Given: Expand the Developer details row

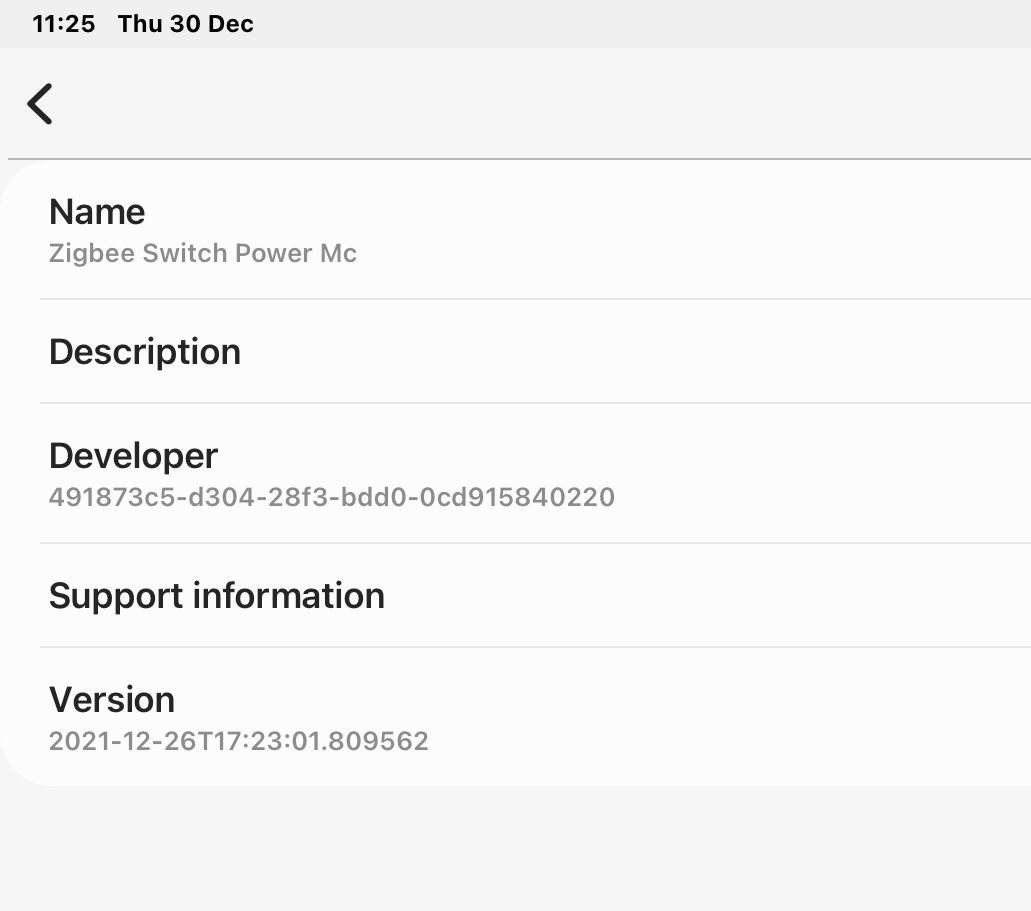Looking at the screenshot, I should pos(133,455).
